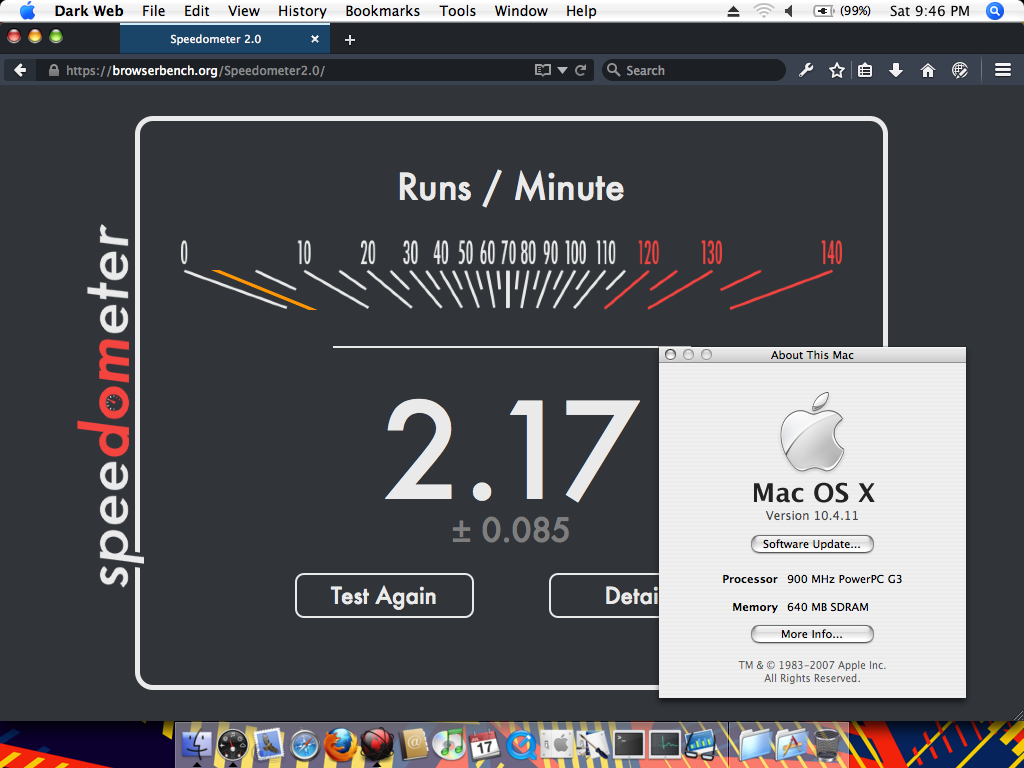Open the Downloads arrow icon
Image resolution: width=1024 pixels, height=768 pixels.
[x=896, y=71]
